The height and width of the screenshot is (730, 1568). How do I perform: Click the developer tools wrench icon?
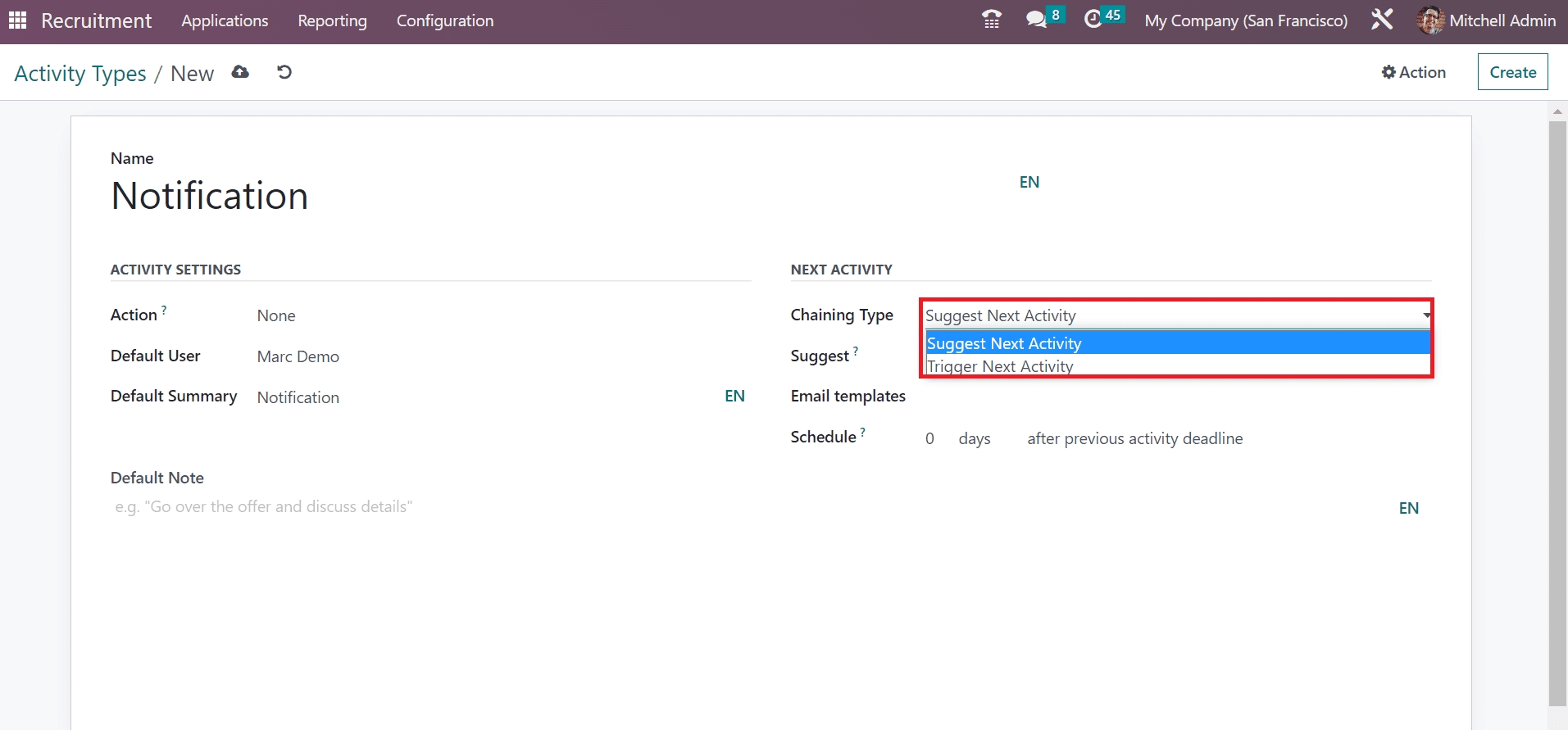coord(1382,20)
